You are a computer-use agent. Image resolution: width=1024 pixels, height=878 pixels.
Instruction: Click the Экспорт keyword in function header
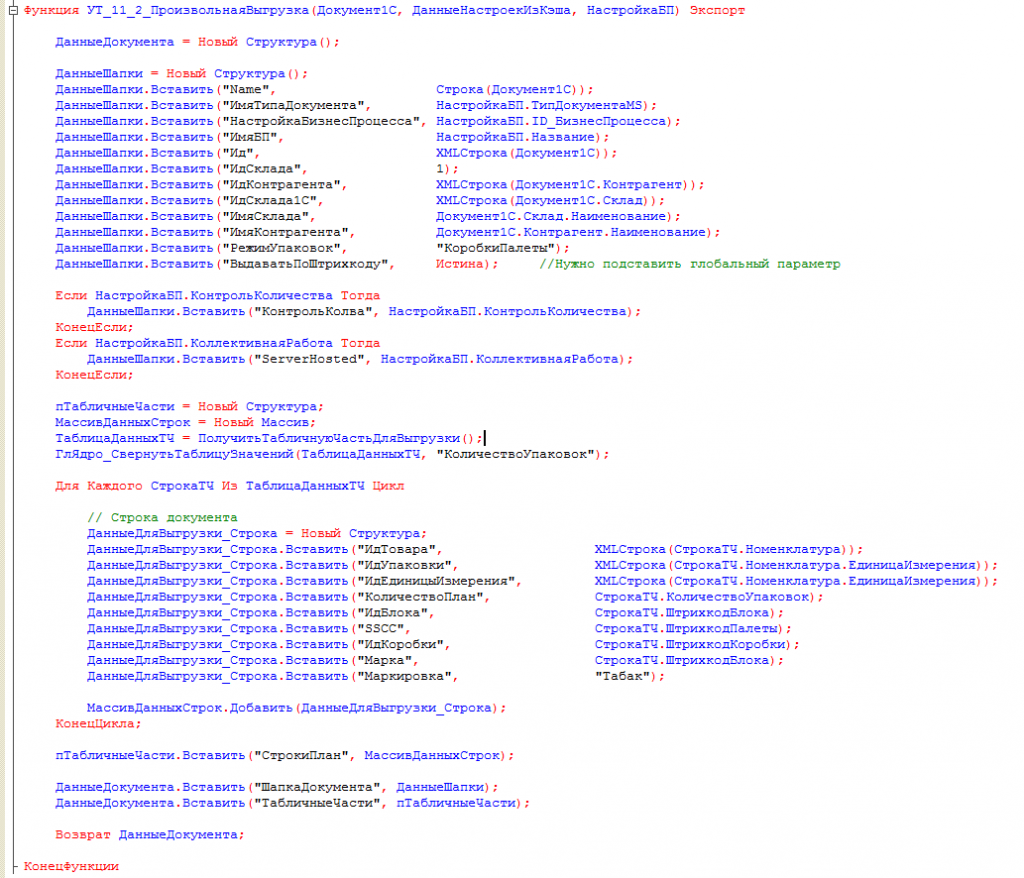point(716,10)
